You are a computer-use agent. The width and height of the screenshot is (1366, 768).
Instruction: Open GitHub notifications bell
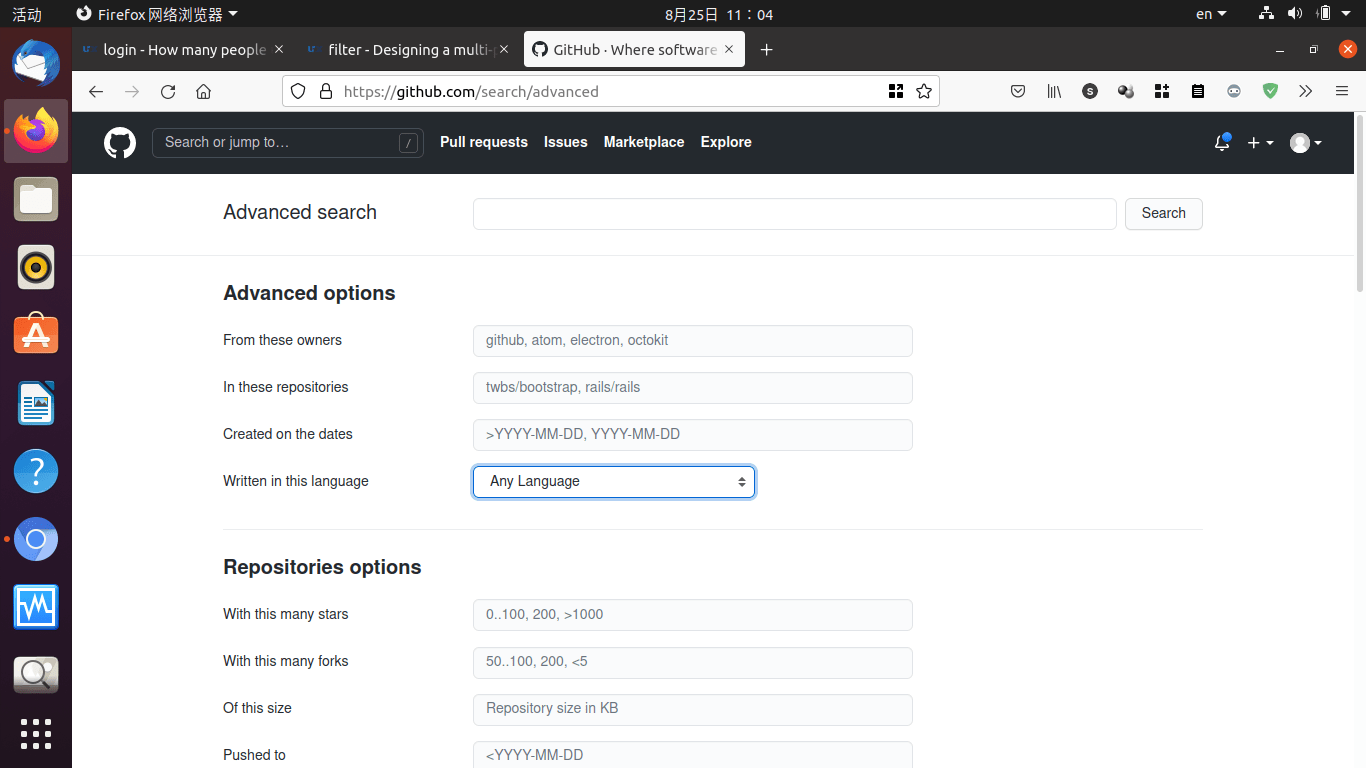(x=1221, y=143)
